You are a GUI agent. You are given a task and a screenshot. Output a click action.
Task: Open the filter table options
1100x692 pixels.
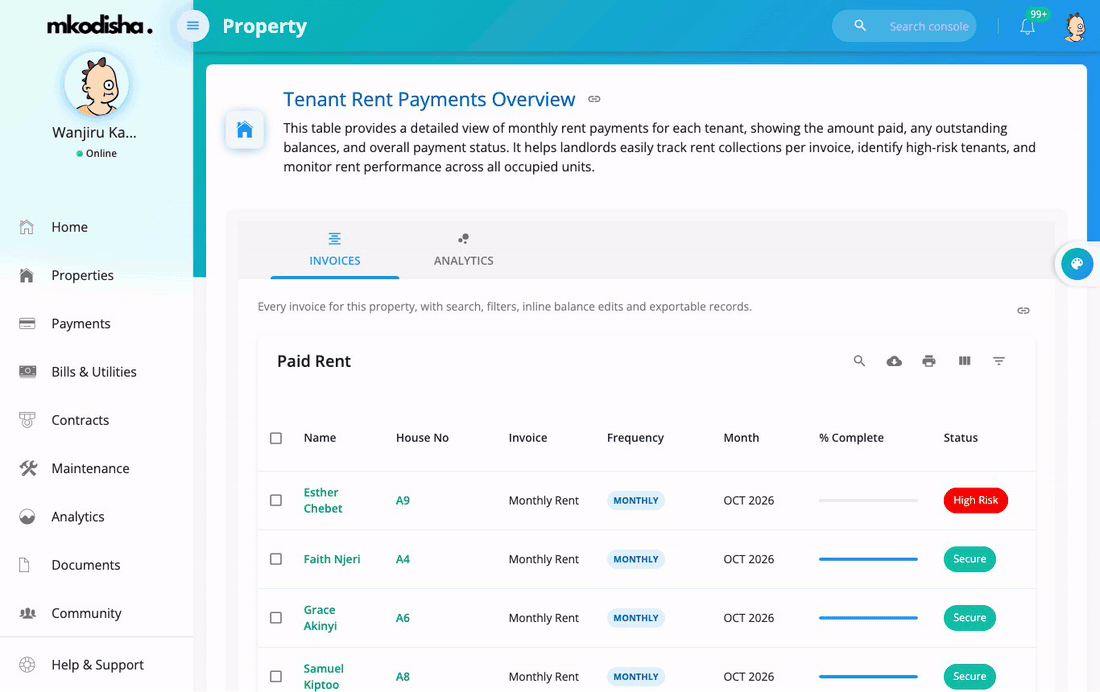click(x=999, y=361)
